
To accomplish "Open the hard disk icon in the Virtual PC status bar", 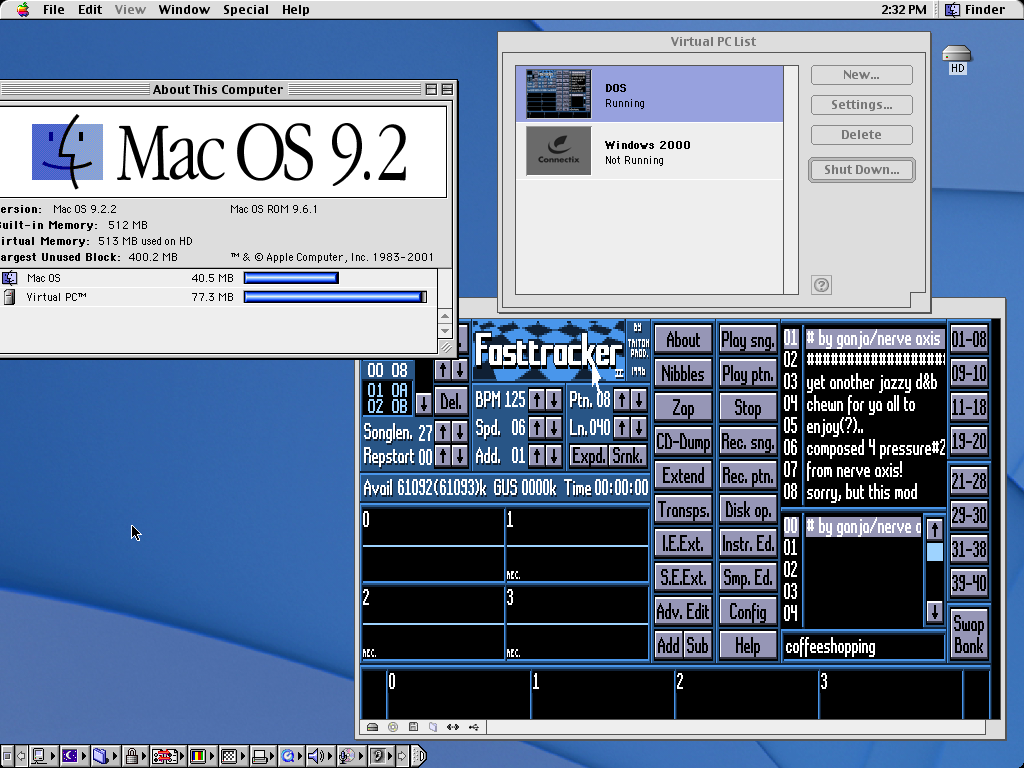I will point(372,727).
